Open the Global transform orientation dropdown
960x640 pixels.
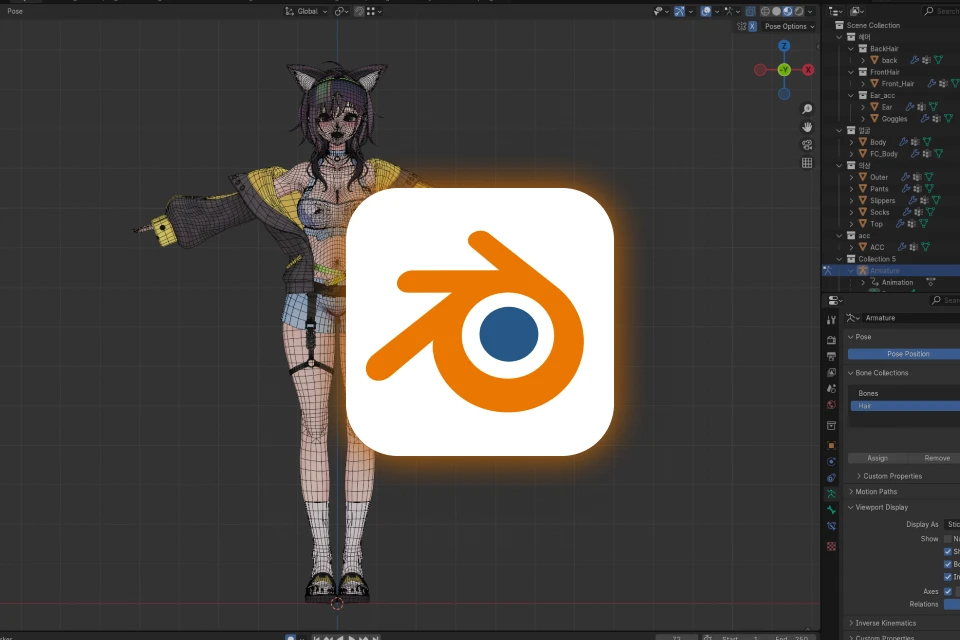(x=306, y=11)
